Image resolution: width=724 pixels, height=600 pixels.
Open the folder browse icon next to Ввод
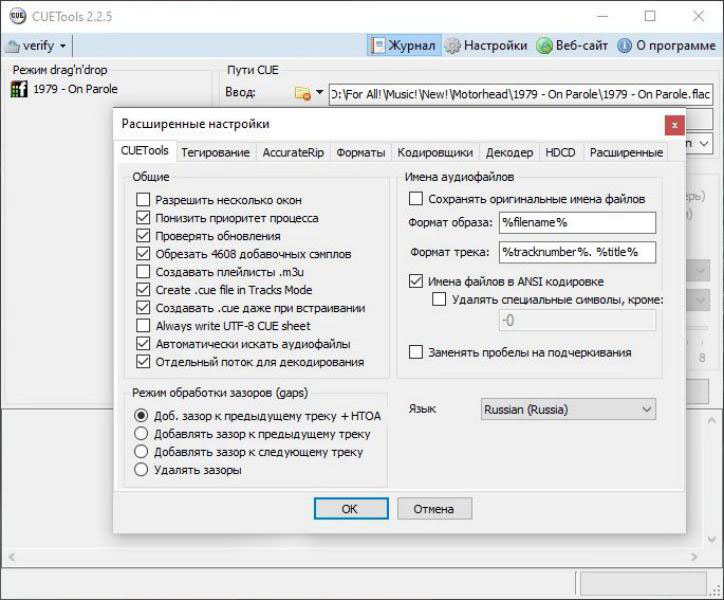click(x=302, y=93)
